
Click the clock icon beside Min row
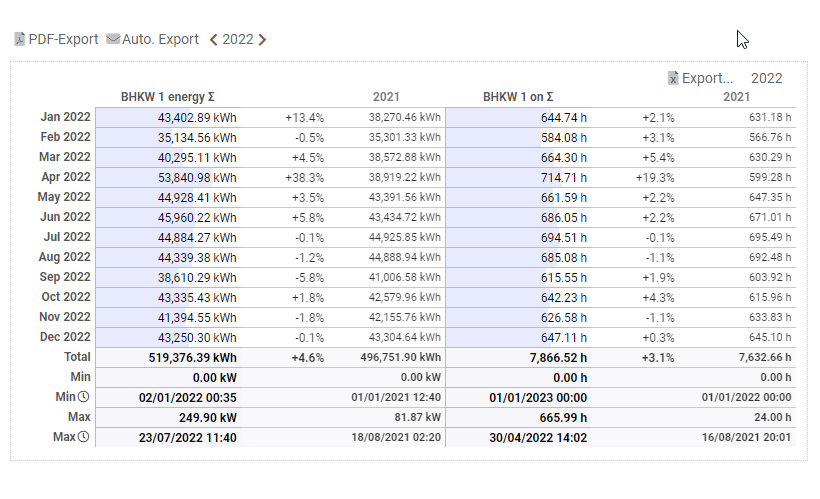tap(84, 397)
